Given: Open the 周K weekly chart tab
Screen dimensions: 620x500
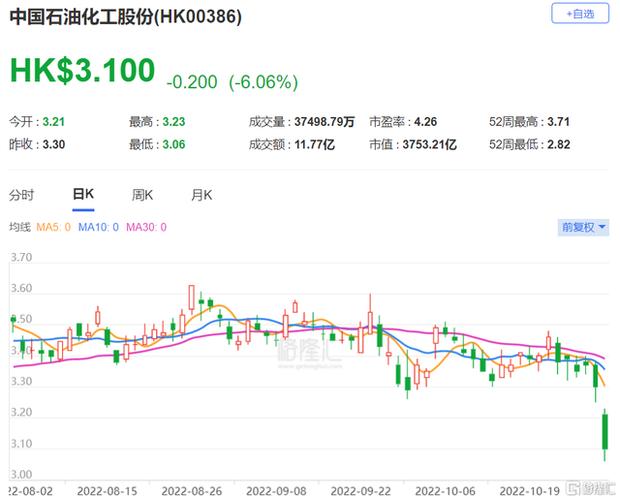Looking at the screenshot, I should 142,195.
